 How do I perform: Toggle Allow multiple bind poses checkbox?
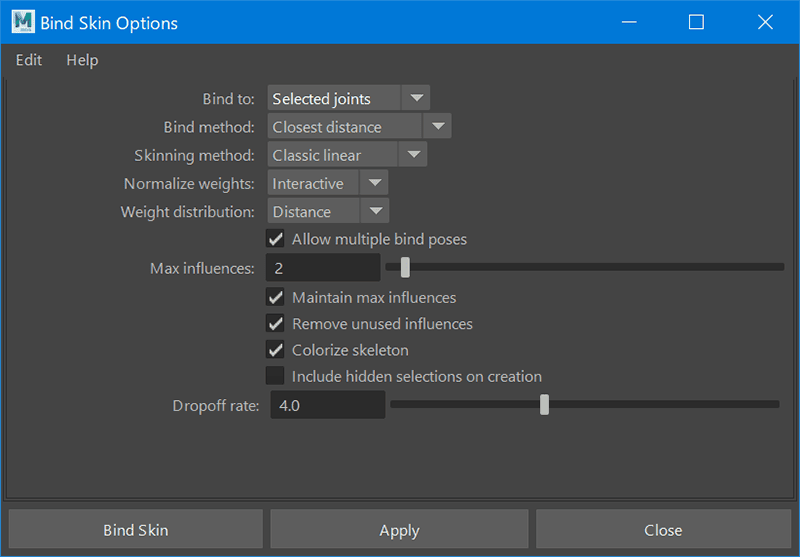coord(276,239)
